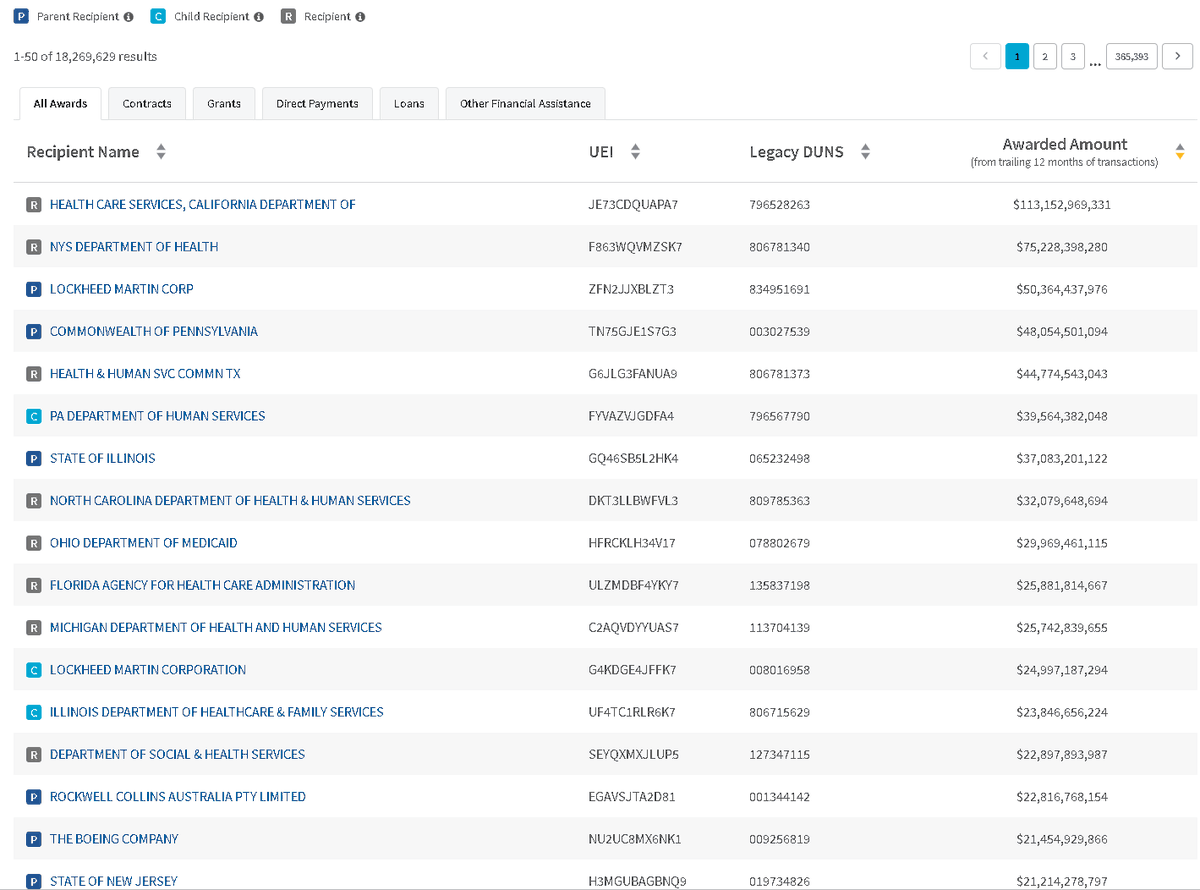Click the blue P Parent Recipient legend badge
Screen dimensions: 1200x890
point(23,17)
